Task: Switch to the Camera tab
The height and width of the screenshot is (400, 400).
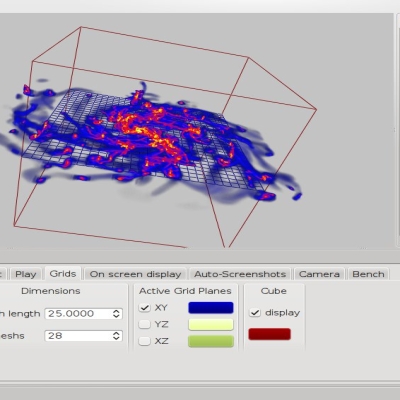Action: point(319,274)
